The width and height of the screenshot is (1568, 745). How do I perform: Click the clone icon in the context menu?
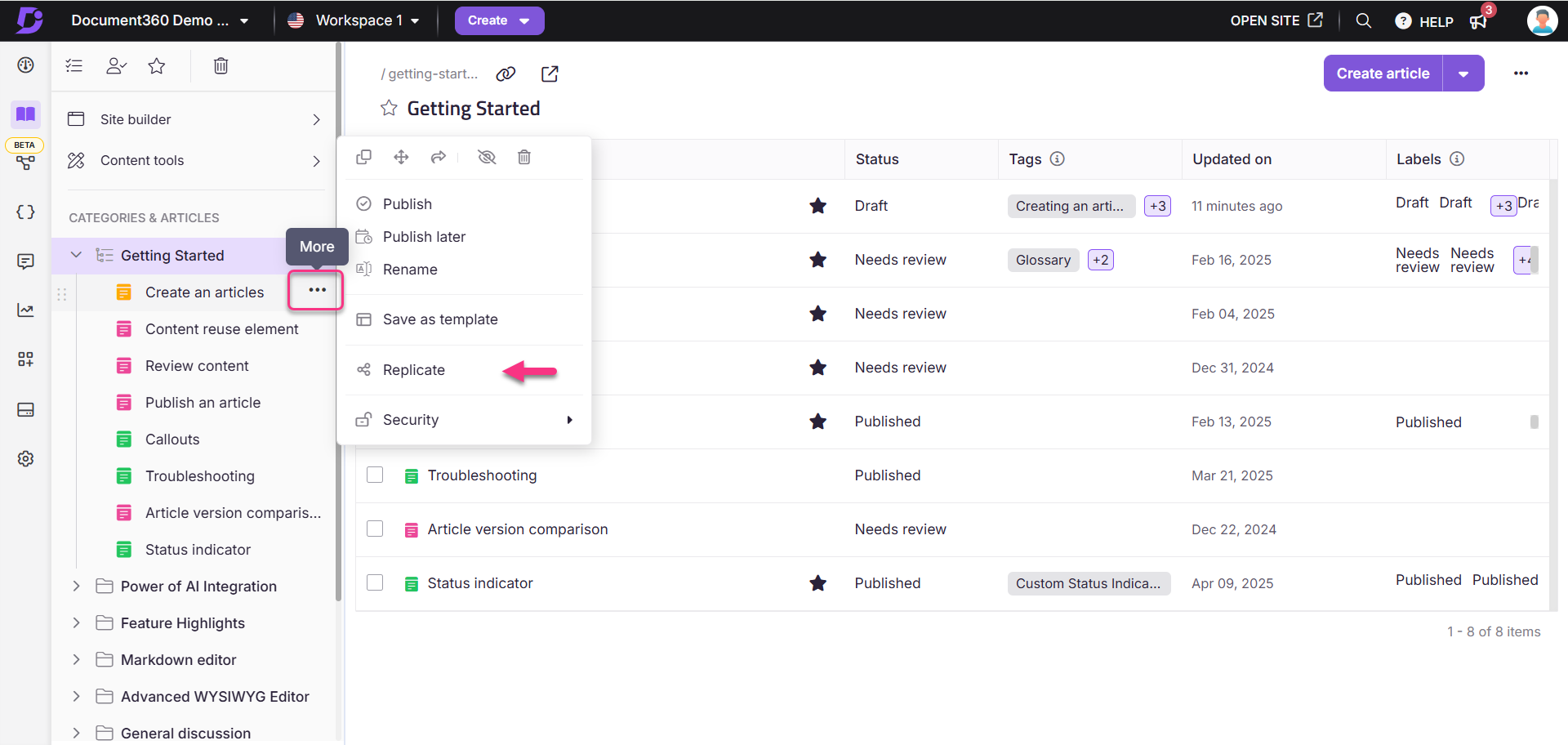[x=364, y=157]
